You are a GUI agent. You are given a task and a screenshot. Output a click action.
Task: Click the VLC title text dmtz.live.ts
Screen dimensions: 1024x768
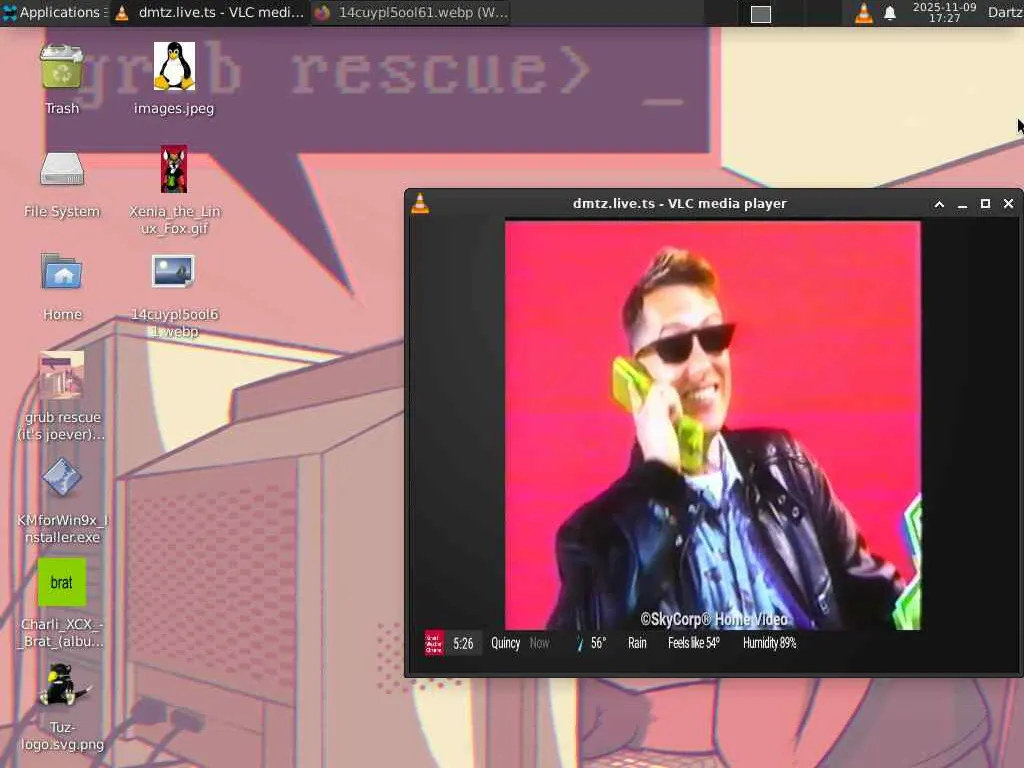click(679, 204)
